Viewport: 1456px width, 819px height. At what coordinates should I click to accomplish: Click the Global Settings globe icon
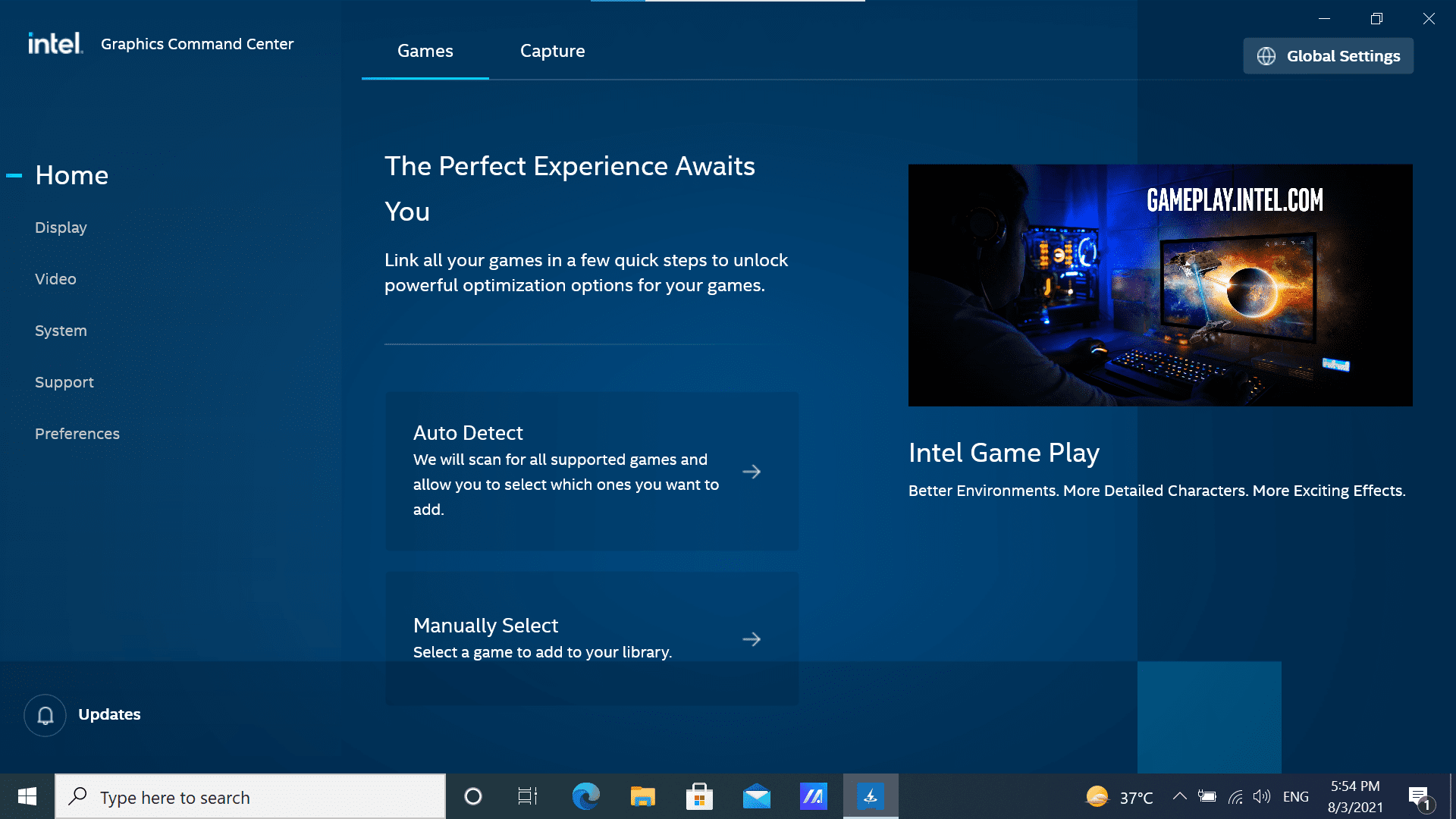[1266, 56]
